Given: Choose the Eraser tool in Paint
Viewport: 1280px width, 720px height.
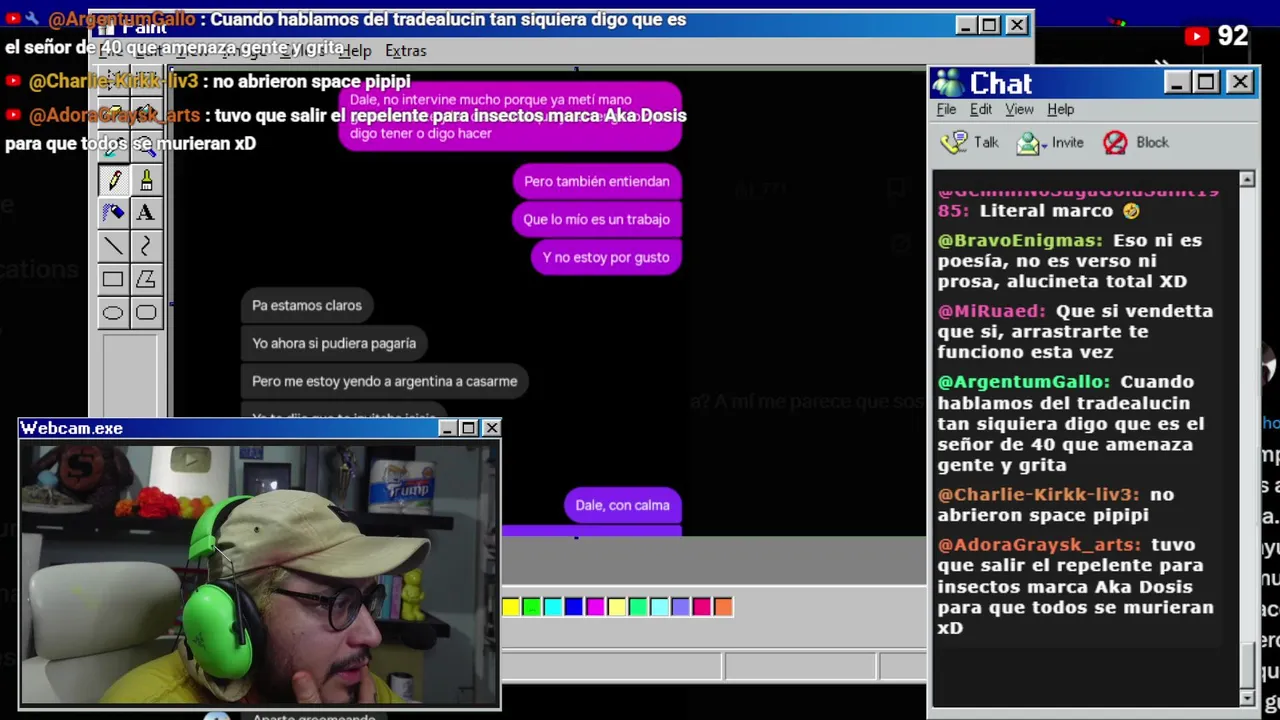Looking at the screenshot, I should pyautogui.click(x=113, y=113).
